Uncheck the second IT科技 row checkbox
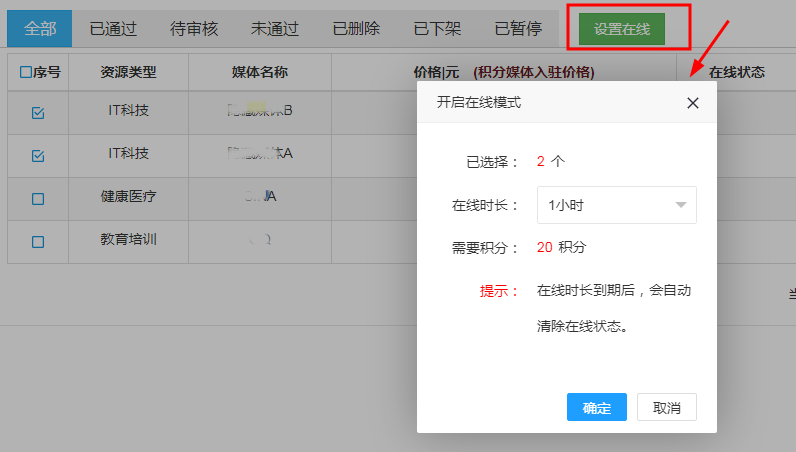 pyautogui.click(x=38, y=156)
